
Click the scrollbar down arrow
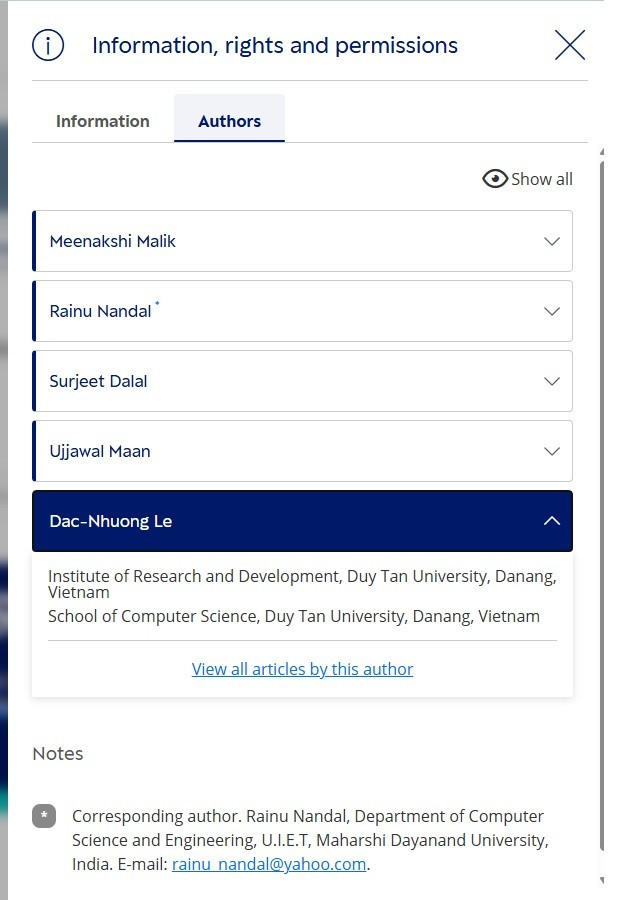pyautogui.click(x=602, y=880)
